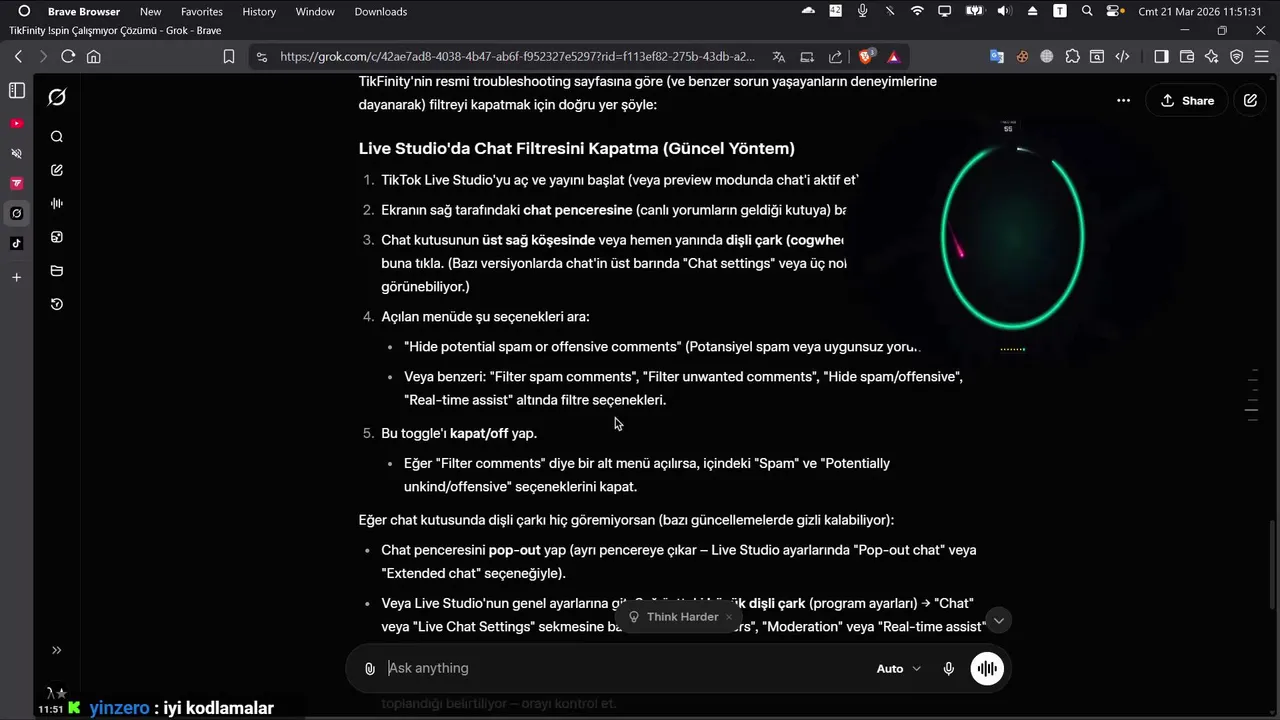The width and height of the screenshot is (1280, 720).
Task: Start dictation with microphone icon
Action: click(x=949, y=668)
